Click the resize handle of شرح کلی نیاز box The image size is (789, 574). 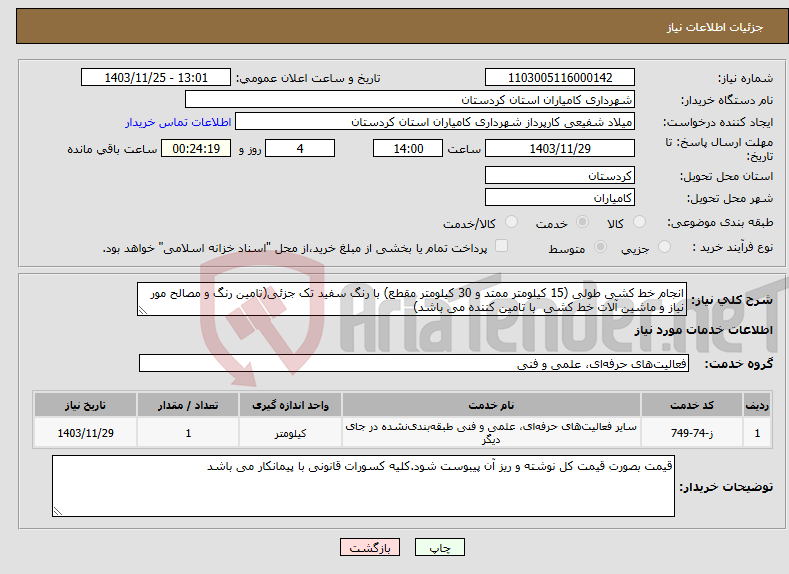pos(143,311)
